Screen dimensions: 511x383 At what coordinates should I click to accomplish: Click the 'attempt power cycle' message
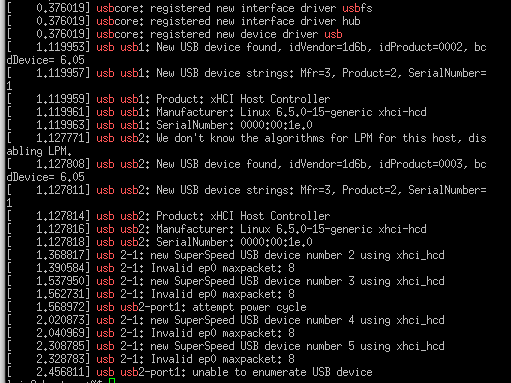coord(249,307)
